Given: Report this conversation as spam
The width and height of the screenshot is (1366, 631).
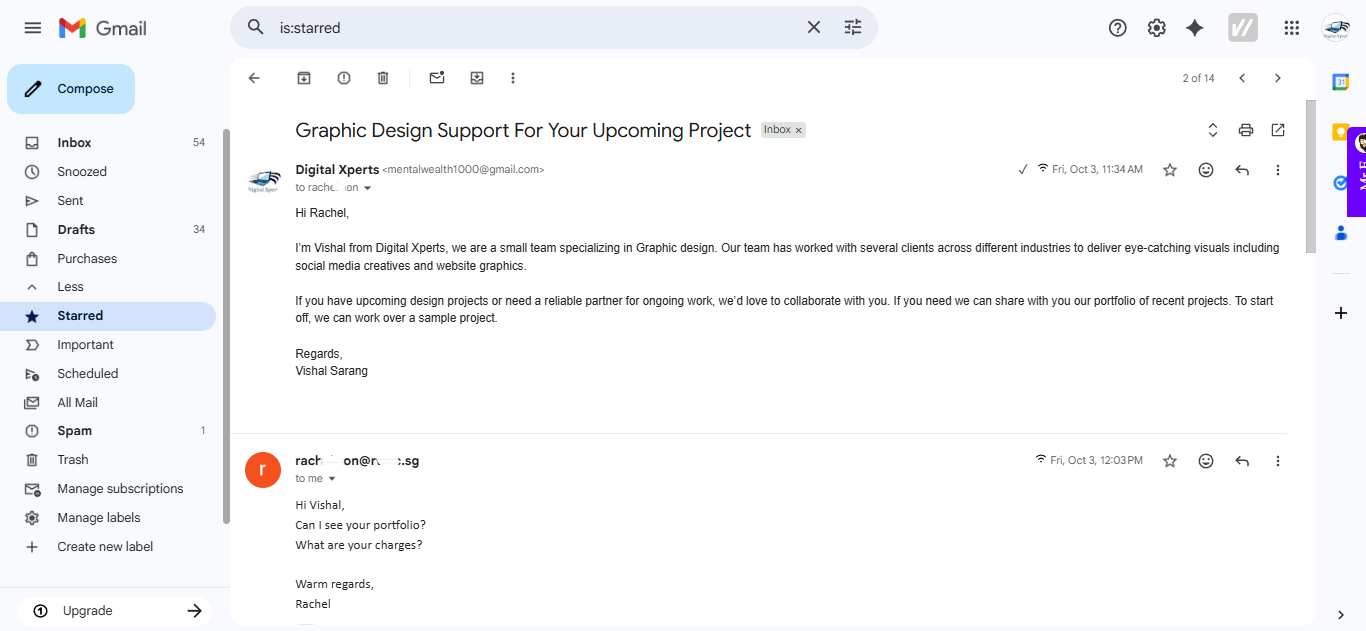Looking at the screenshot, I should pos(344,78).
